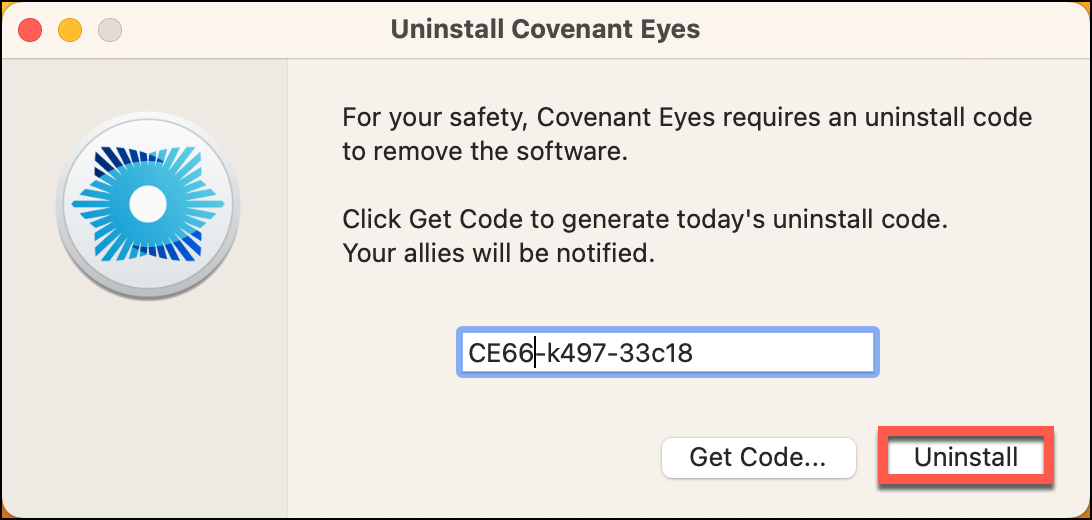Click the 'to remove the software.' text
Screen dimensions: 1092x520
click(485, 152)
